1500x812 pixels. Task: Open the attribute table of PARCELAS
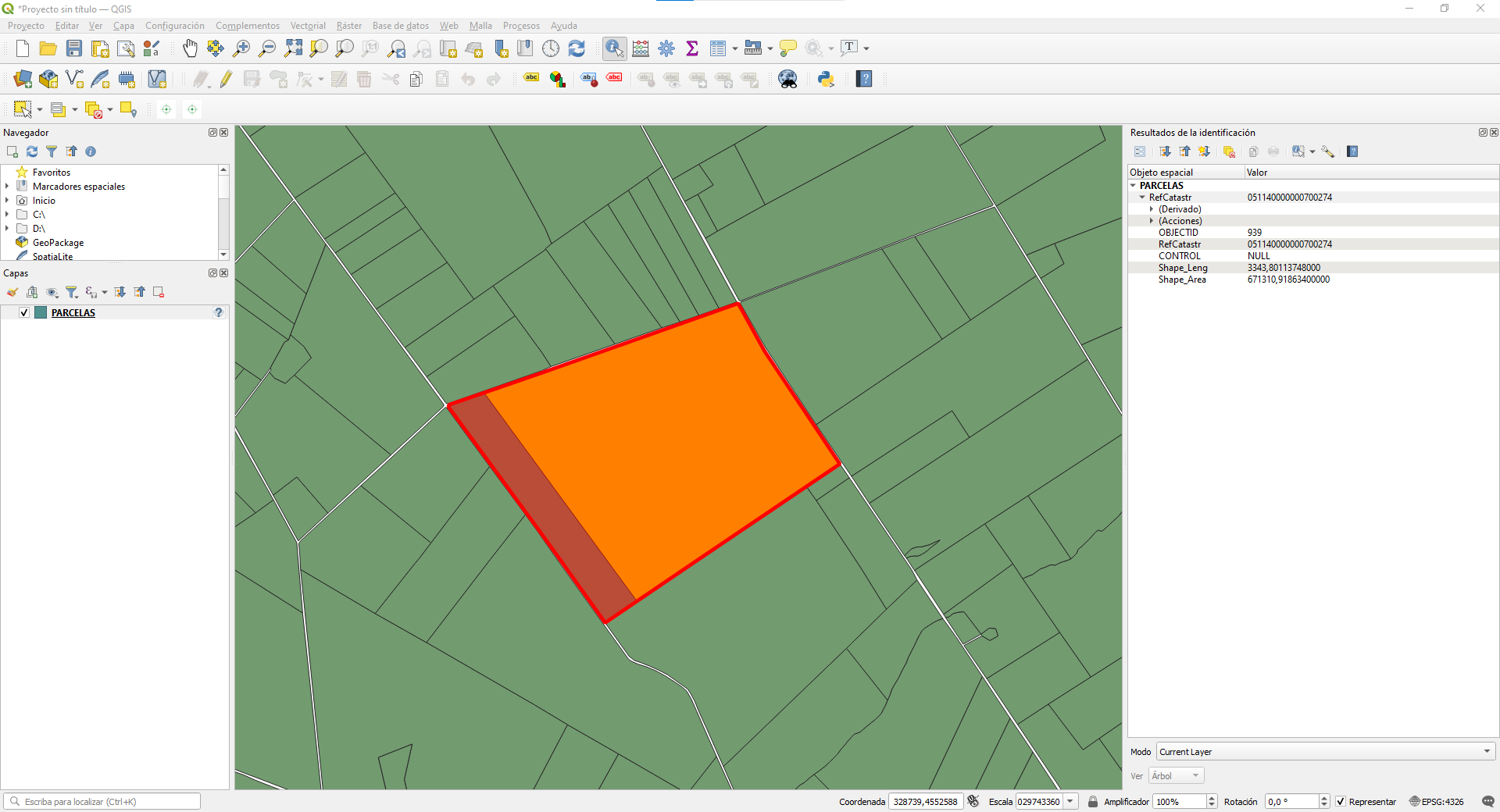pos(717,48)
